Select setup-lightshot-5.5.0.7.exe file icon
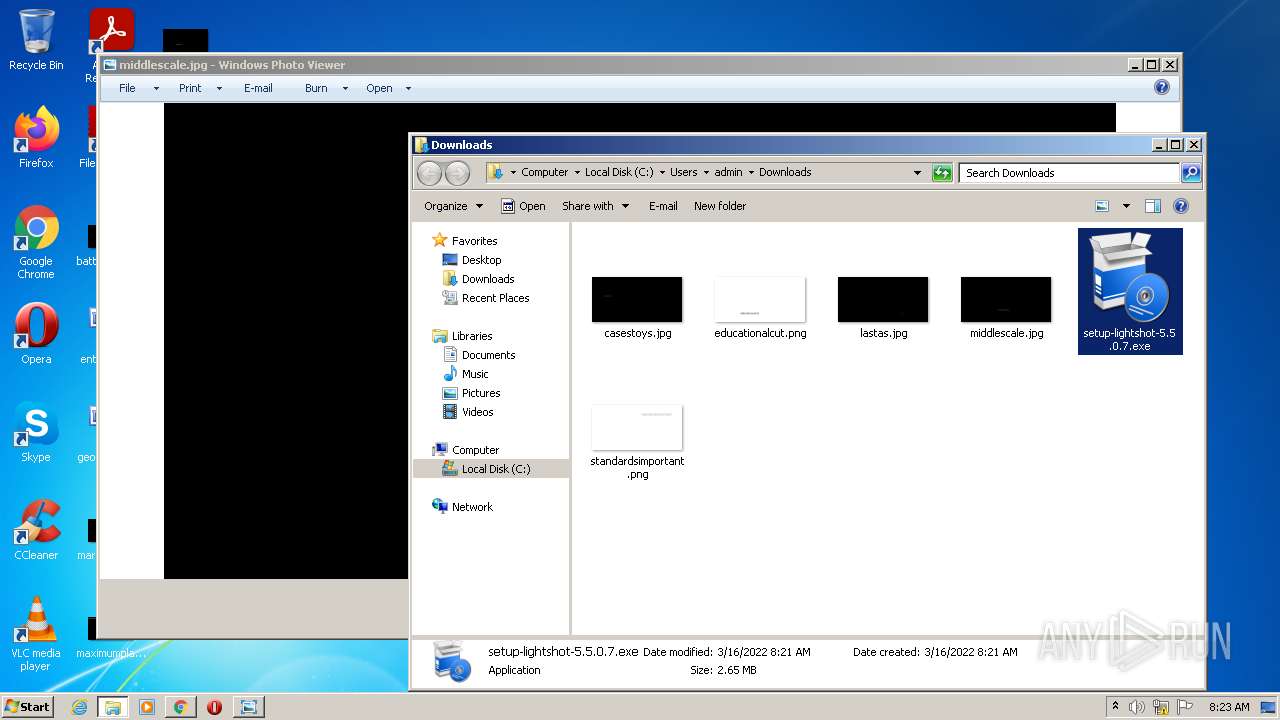Screen dimensions: 1280x720 tap(1130, 291)
